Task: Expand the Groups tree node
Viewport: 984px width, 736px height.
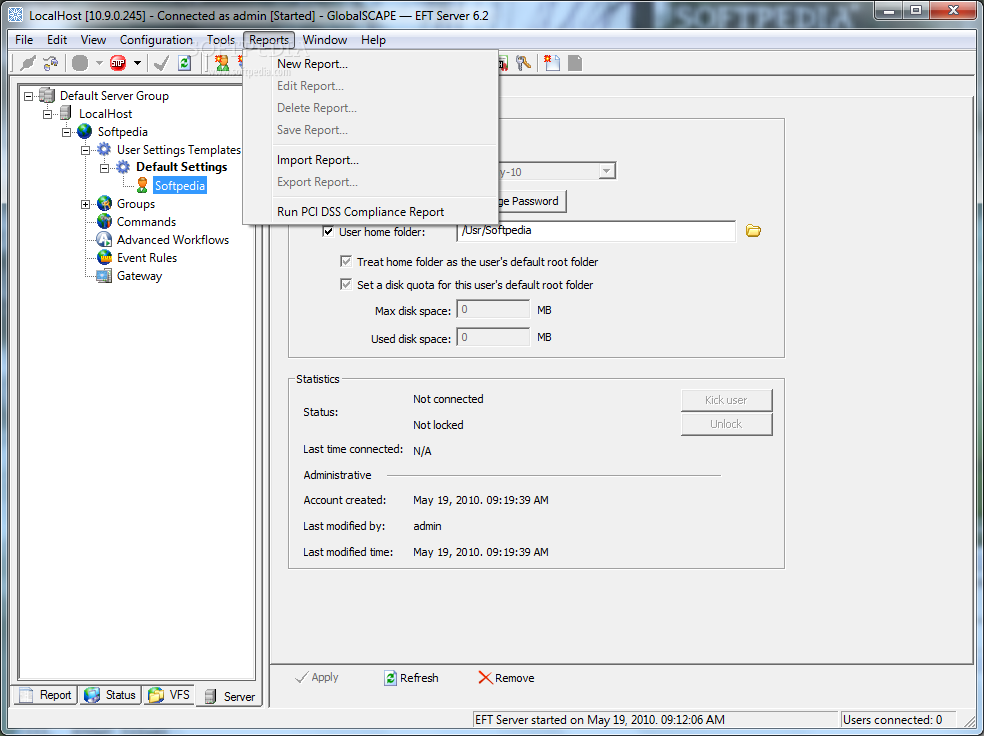Action: (x=86, y=205)
